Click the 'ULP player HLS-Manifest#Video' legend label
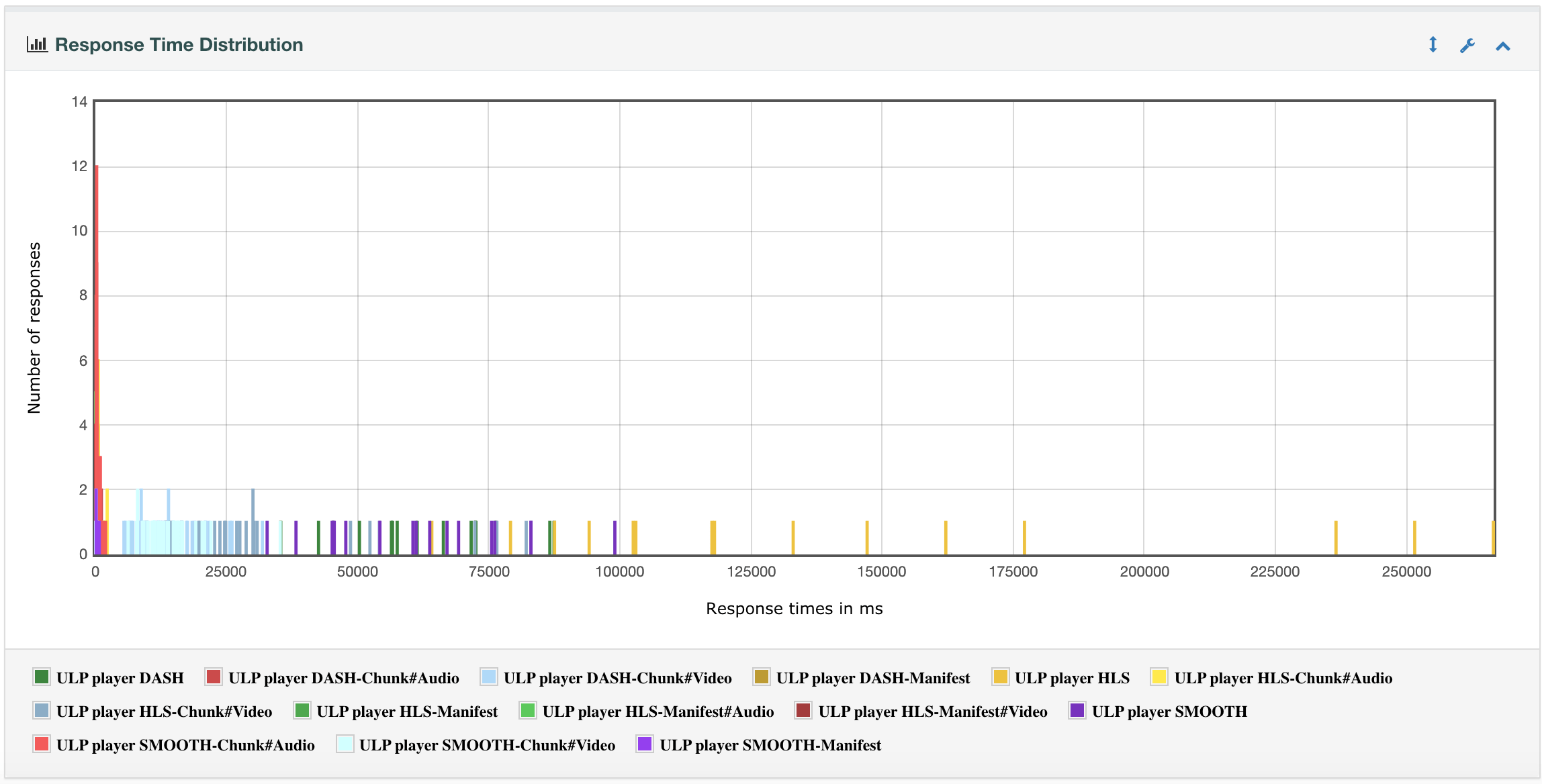The width and height of the screenshot is (1542, 784). (x=933, y=712)
